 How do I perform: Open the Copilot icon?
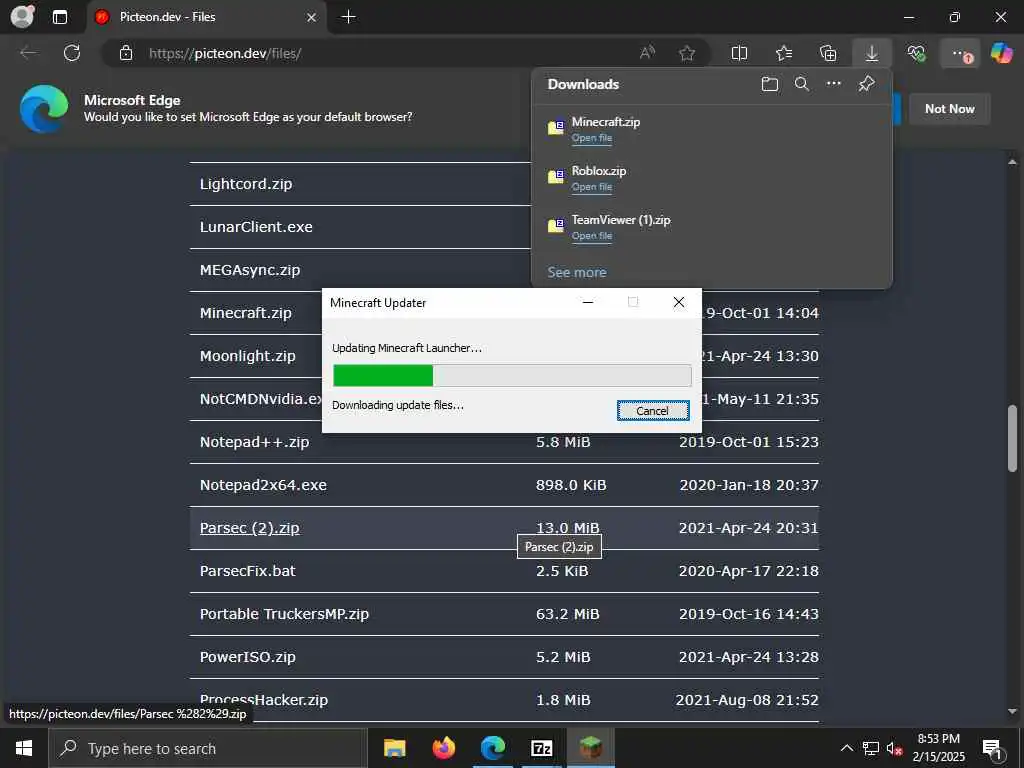click(1001, 53)
